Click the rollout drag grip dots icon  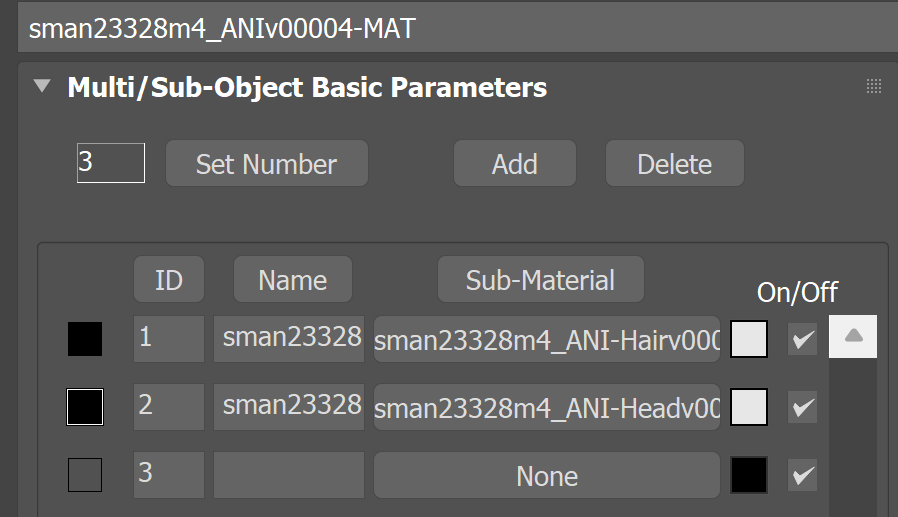coord(873,86)
